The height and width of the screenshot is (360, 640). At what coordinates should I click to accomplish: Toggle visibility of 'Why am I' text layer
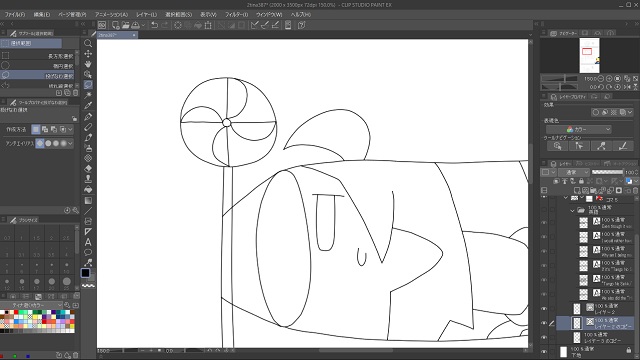(x=544, y=251)
